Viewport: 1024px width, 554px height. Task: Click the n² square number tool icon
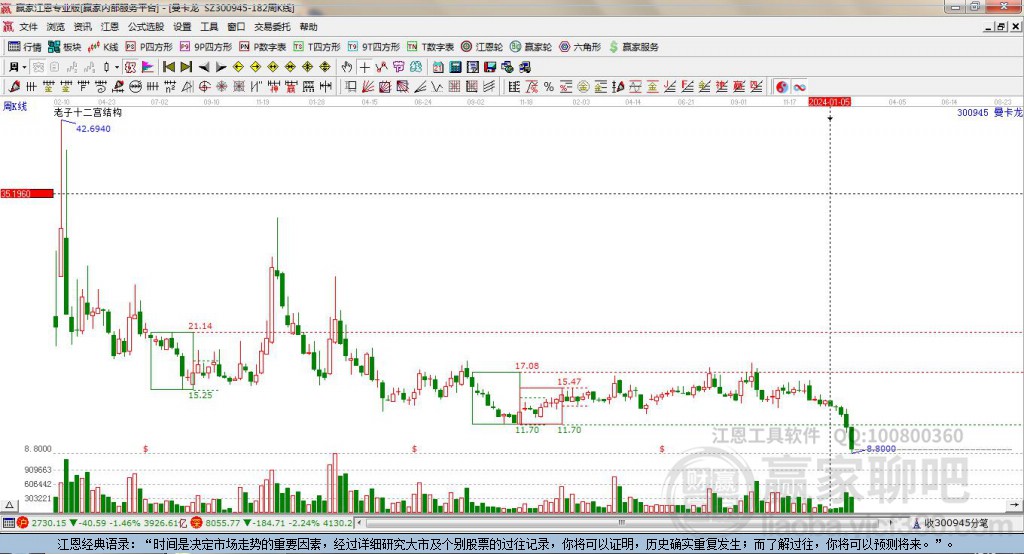point(170,86)
